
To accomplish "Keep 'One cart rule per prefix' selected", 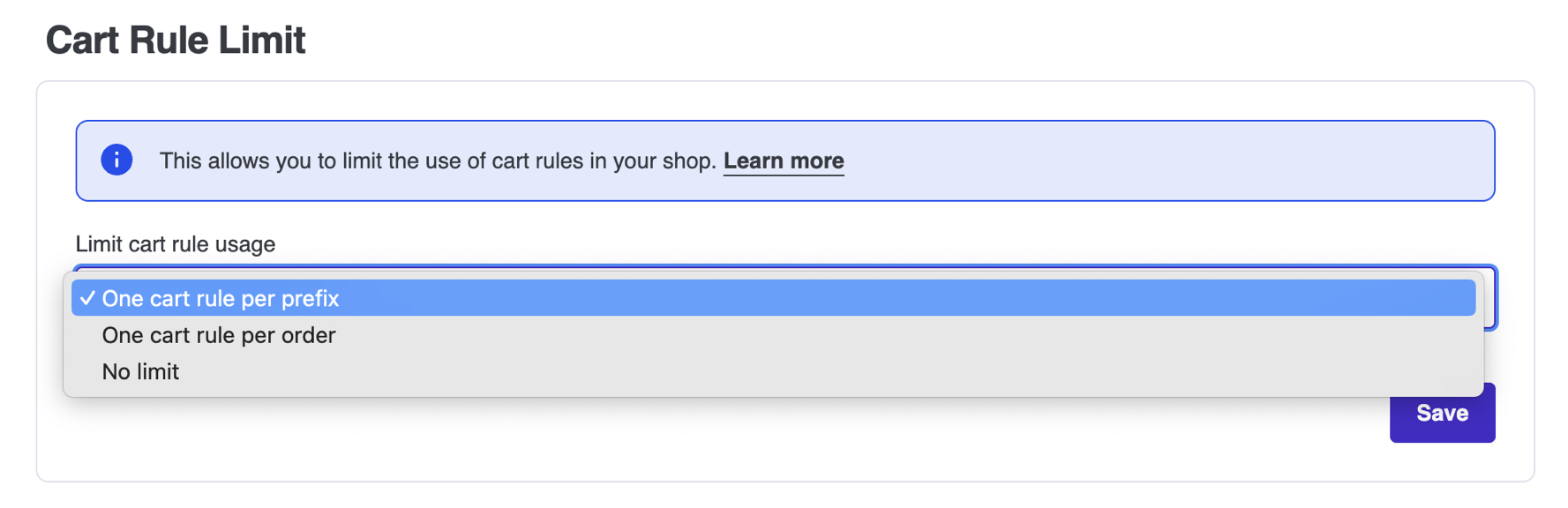I will click(221, 298).
